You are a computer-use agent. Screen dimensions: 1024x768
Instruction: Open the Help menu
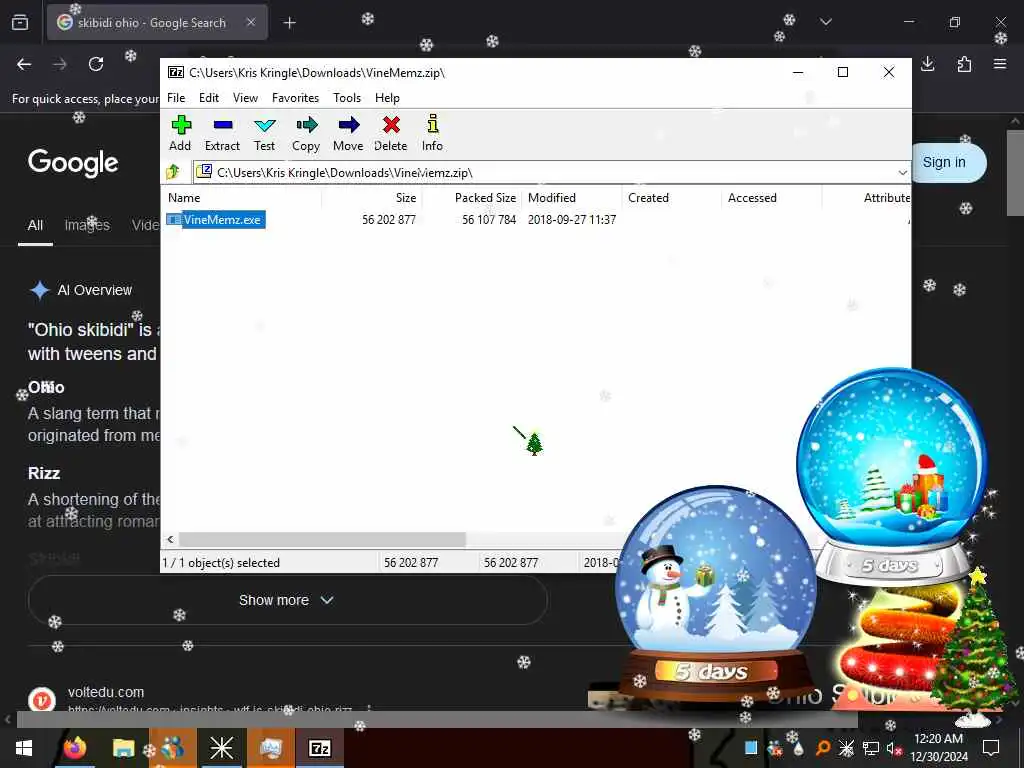point(387,98)
